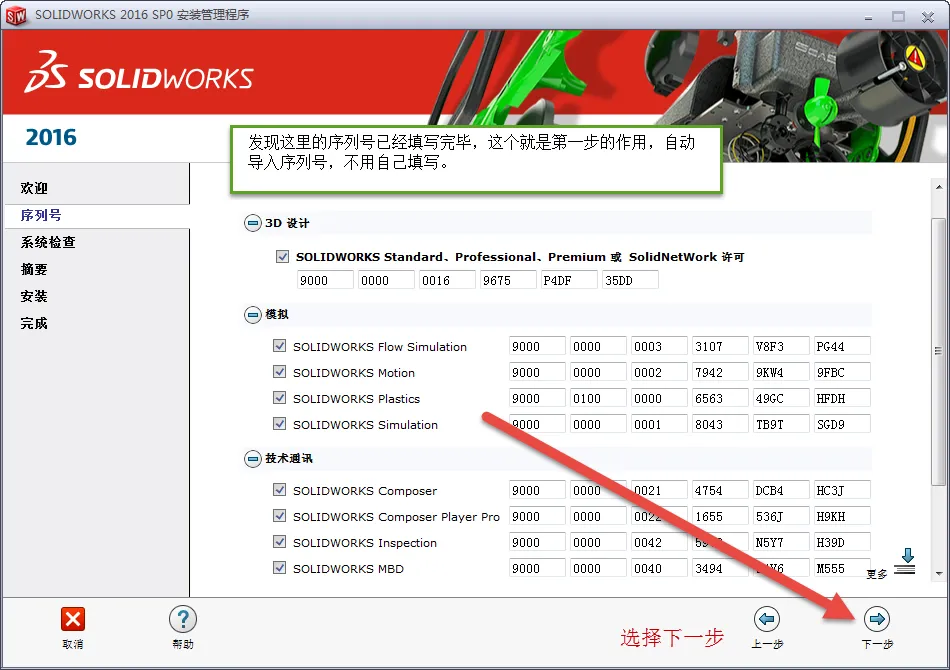This screenshot has width=950, height=670.
Task: Click Inspection serial field H39D
Action: pyautogui.click(x=842, y=542)
